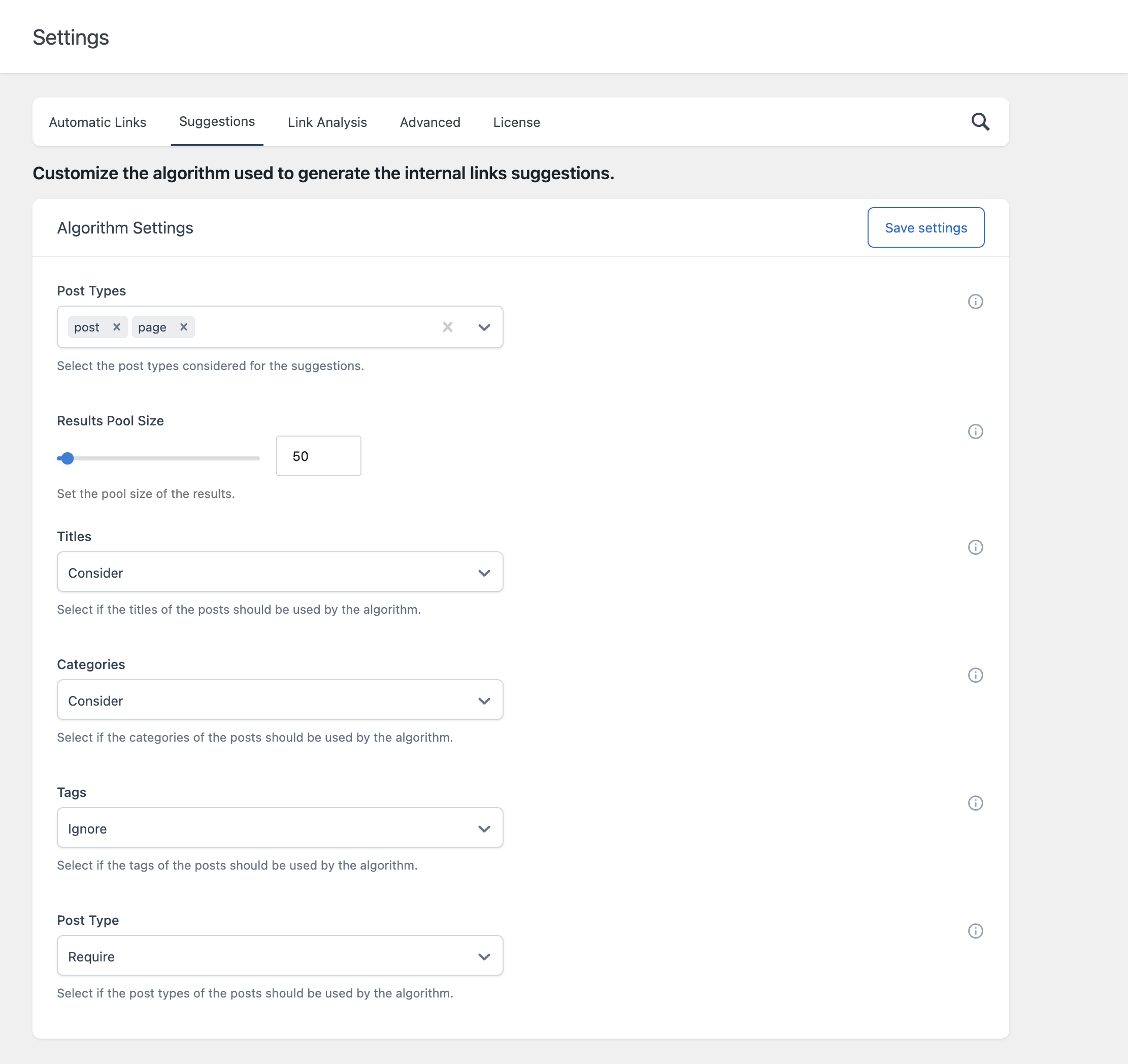Switch to the Automatic Links tab

click(97, 122)
